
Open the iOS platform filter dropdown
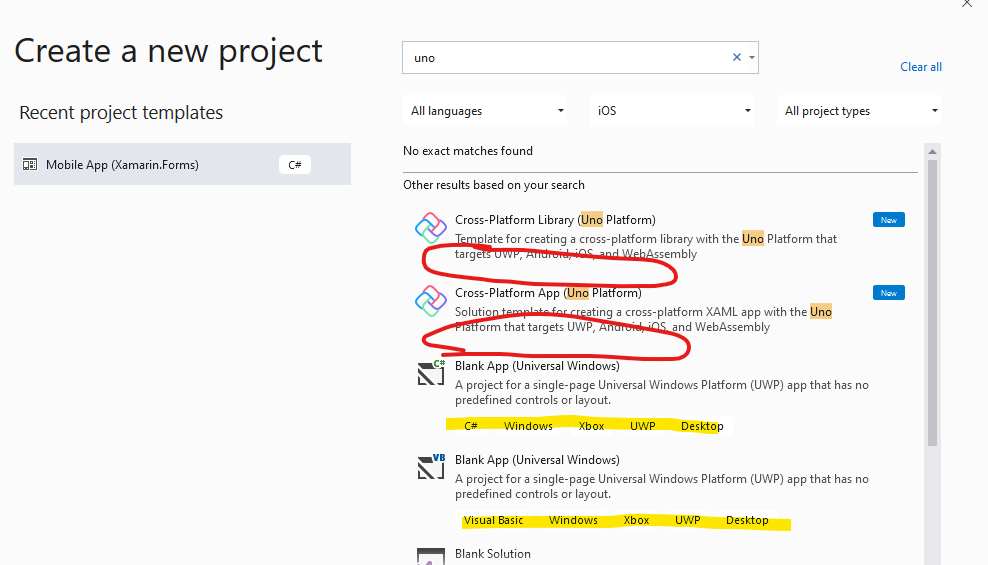(x=672, y=111)
